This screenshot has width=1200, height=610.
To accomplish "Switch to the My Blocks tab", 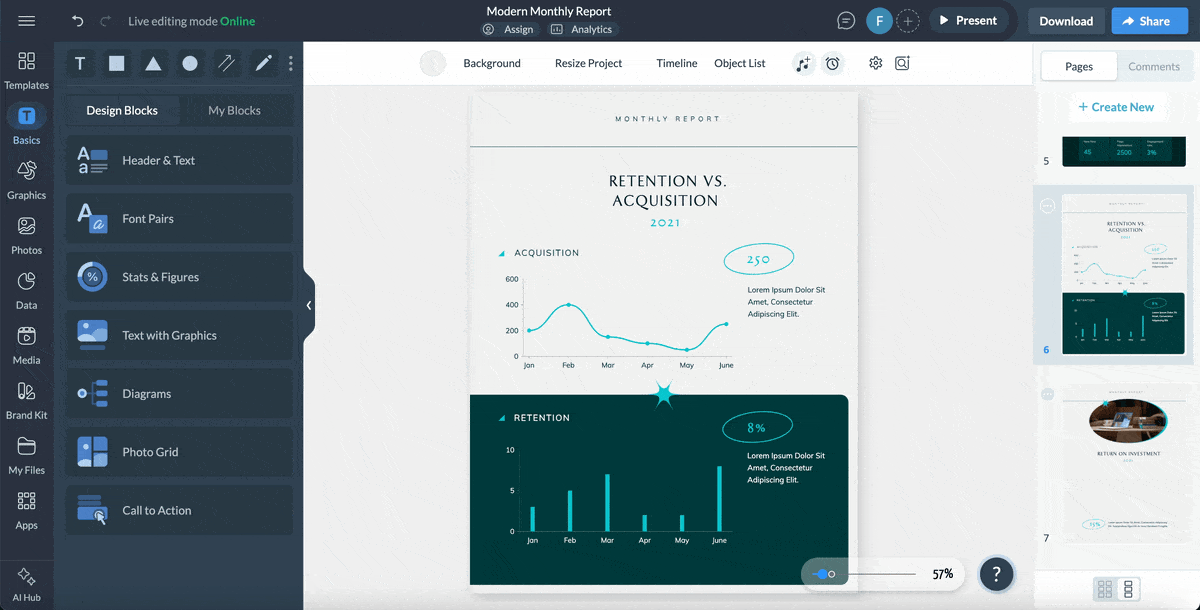I will (237, 110).
